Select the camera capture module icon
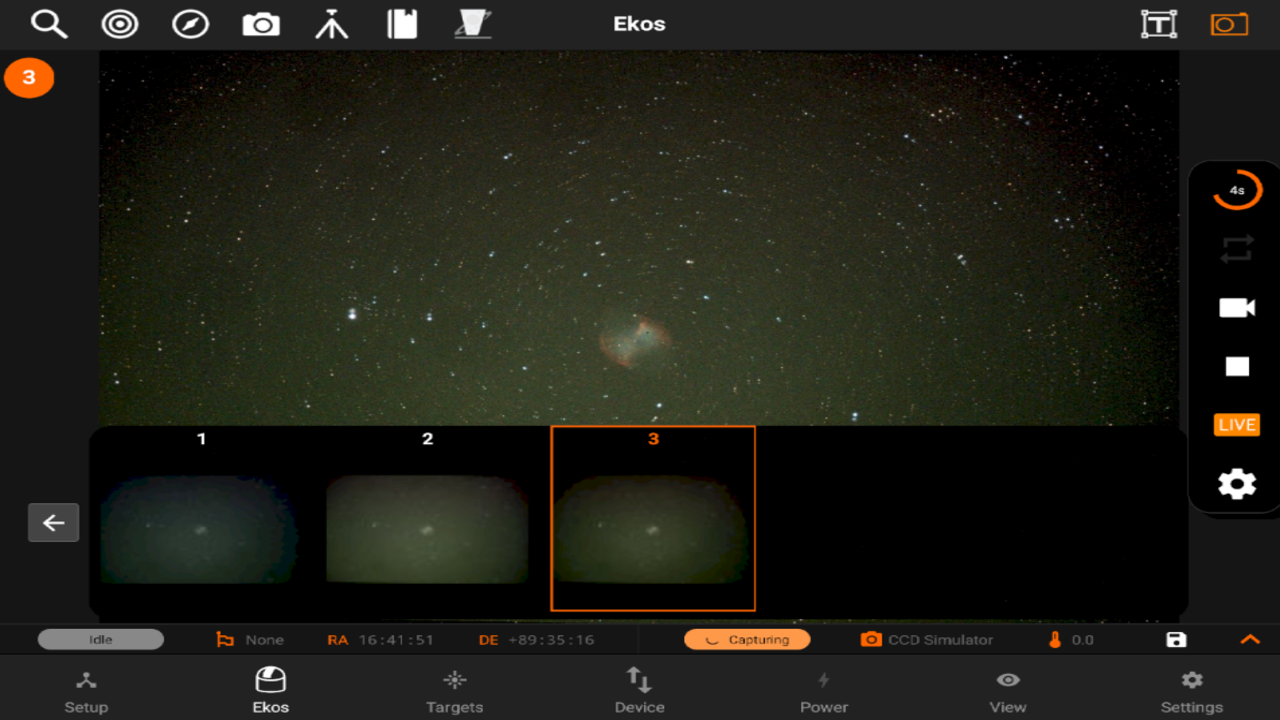 coord(261,24)
